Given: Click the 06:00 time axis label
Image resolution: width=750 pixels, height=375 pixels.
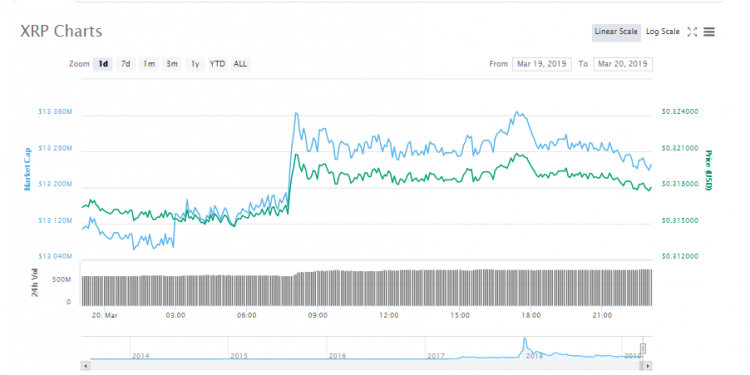Looking at the screenshot, I should click(247, 315).
